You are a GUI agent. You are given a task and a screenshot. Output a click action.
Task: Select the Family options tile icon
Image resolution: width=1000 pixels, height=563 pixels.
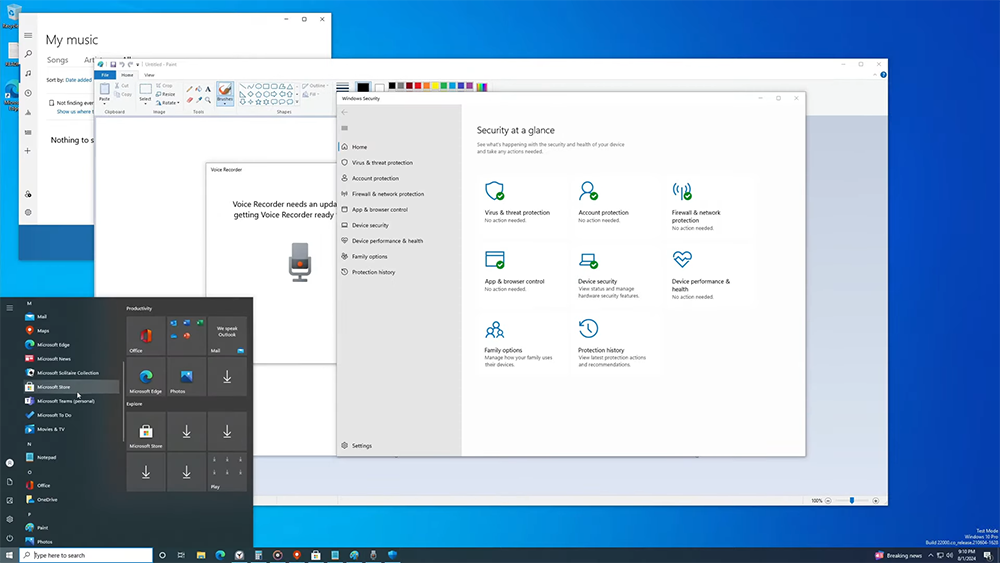494,329
